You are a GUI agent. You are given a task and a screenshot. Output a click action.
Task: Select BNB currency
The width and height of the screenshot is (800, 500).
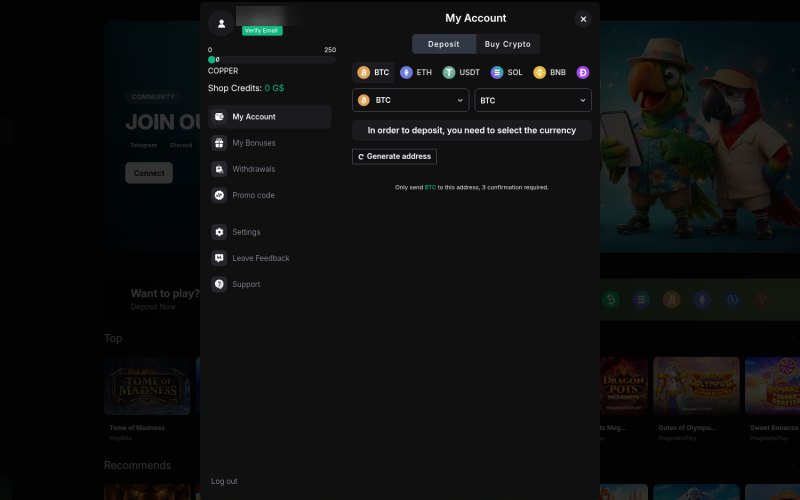[549, 72]
